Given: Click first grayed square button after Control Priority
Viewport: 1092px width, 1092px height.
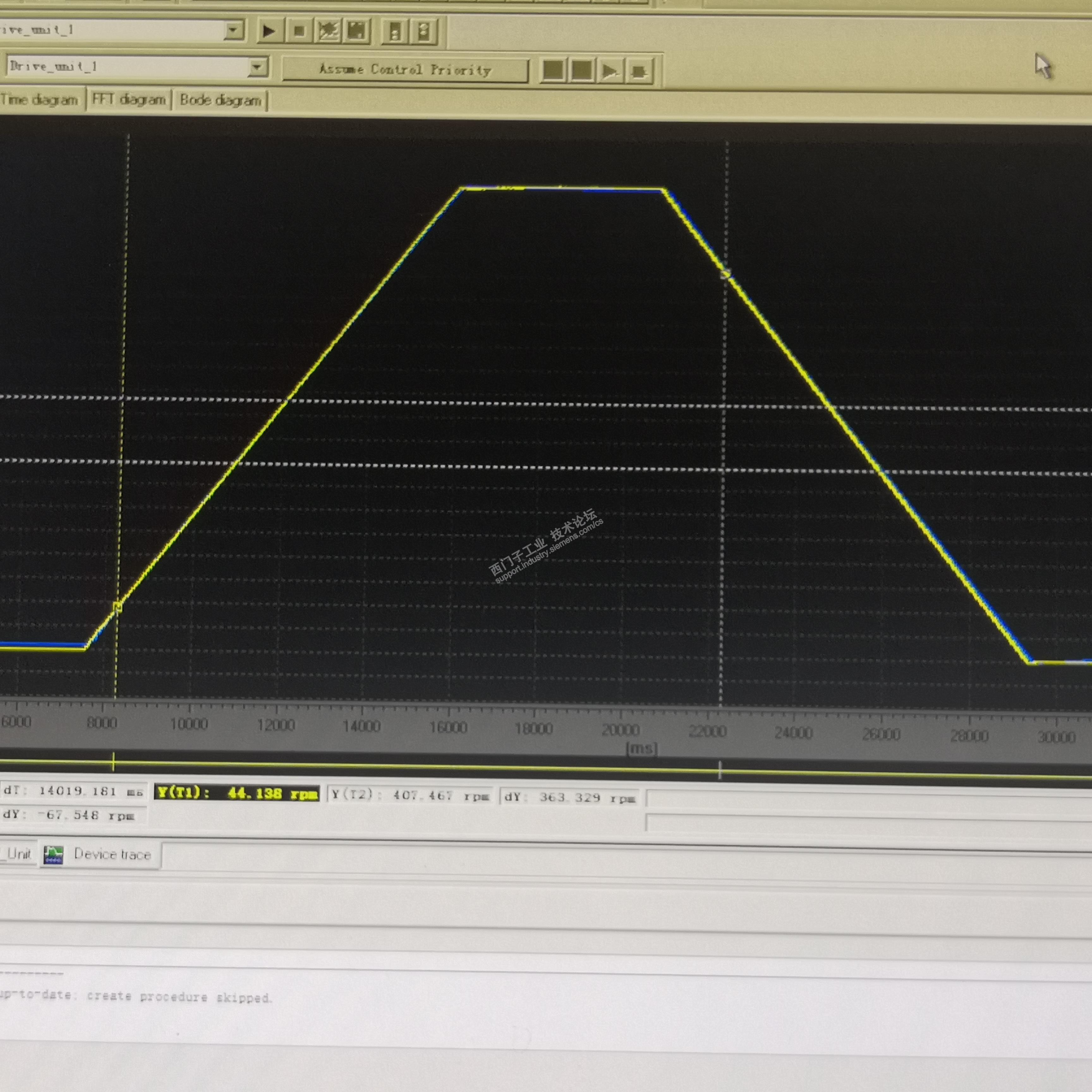Looking at the screenshot, I should click(553, 70).
